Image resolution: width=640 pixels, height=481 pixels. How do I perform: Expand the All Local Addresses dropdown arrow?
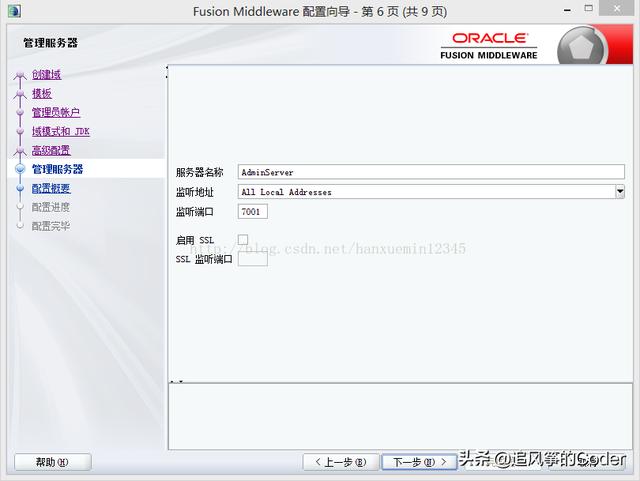[x=620, y=192]
